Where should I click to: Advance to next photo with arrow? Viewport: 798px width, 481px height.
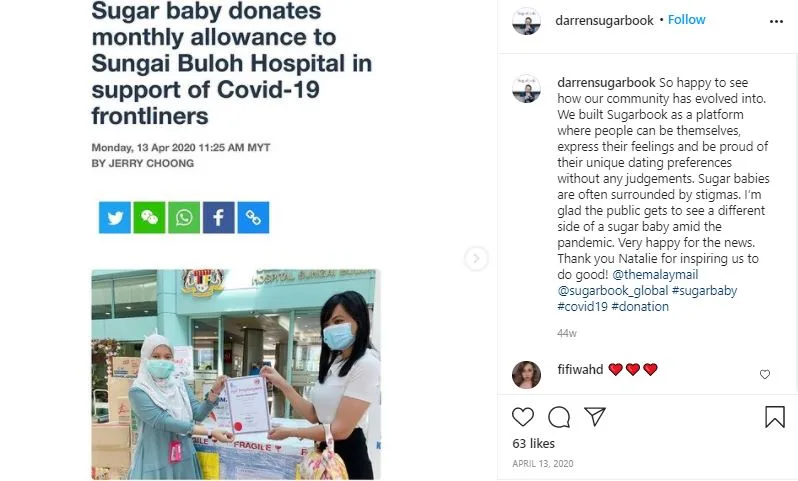click(476, 259)
